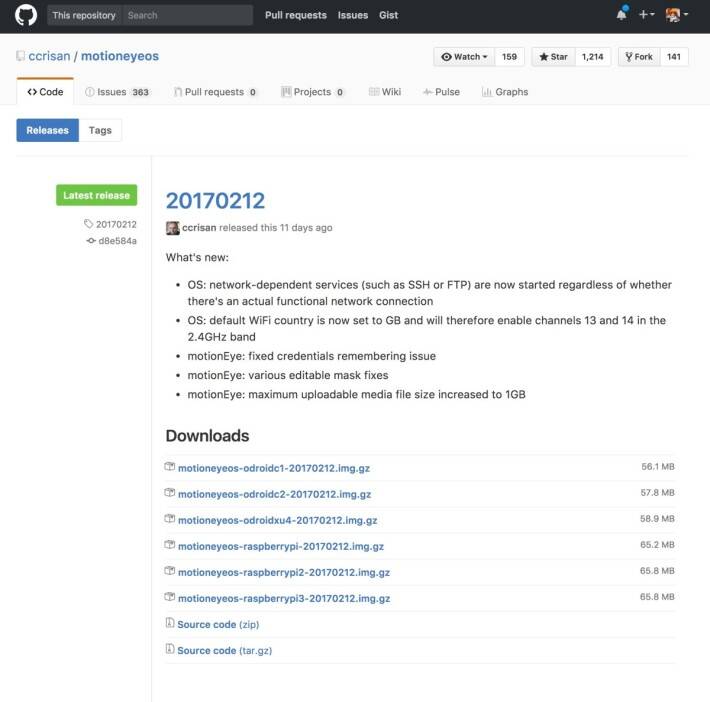
Task: Click the commit icon beside d8e584a
Action: 91,241
